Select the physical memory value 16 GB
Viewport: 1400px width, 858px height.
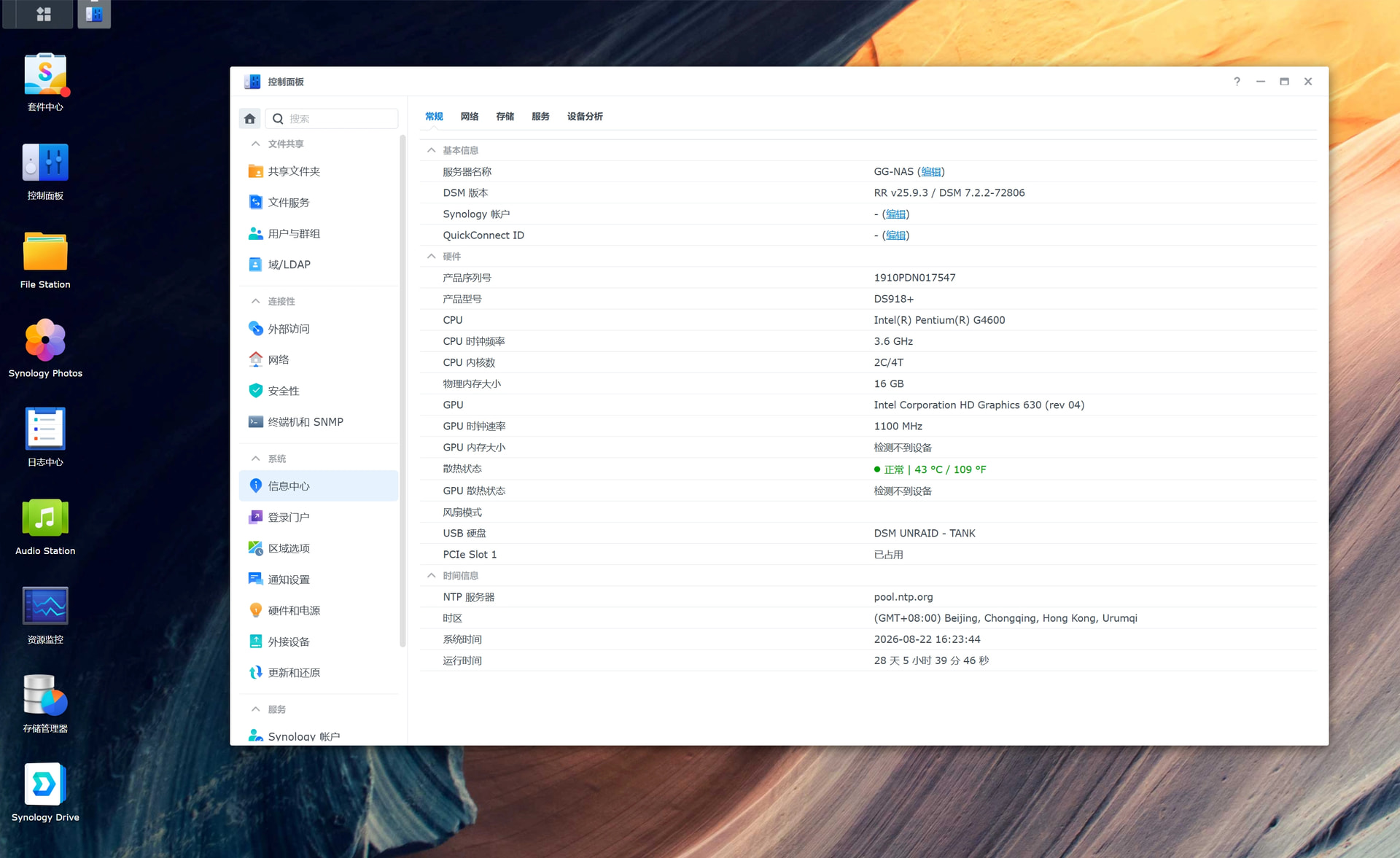pos(889,384)
